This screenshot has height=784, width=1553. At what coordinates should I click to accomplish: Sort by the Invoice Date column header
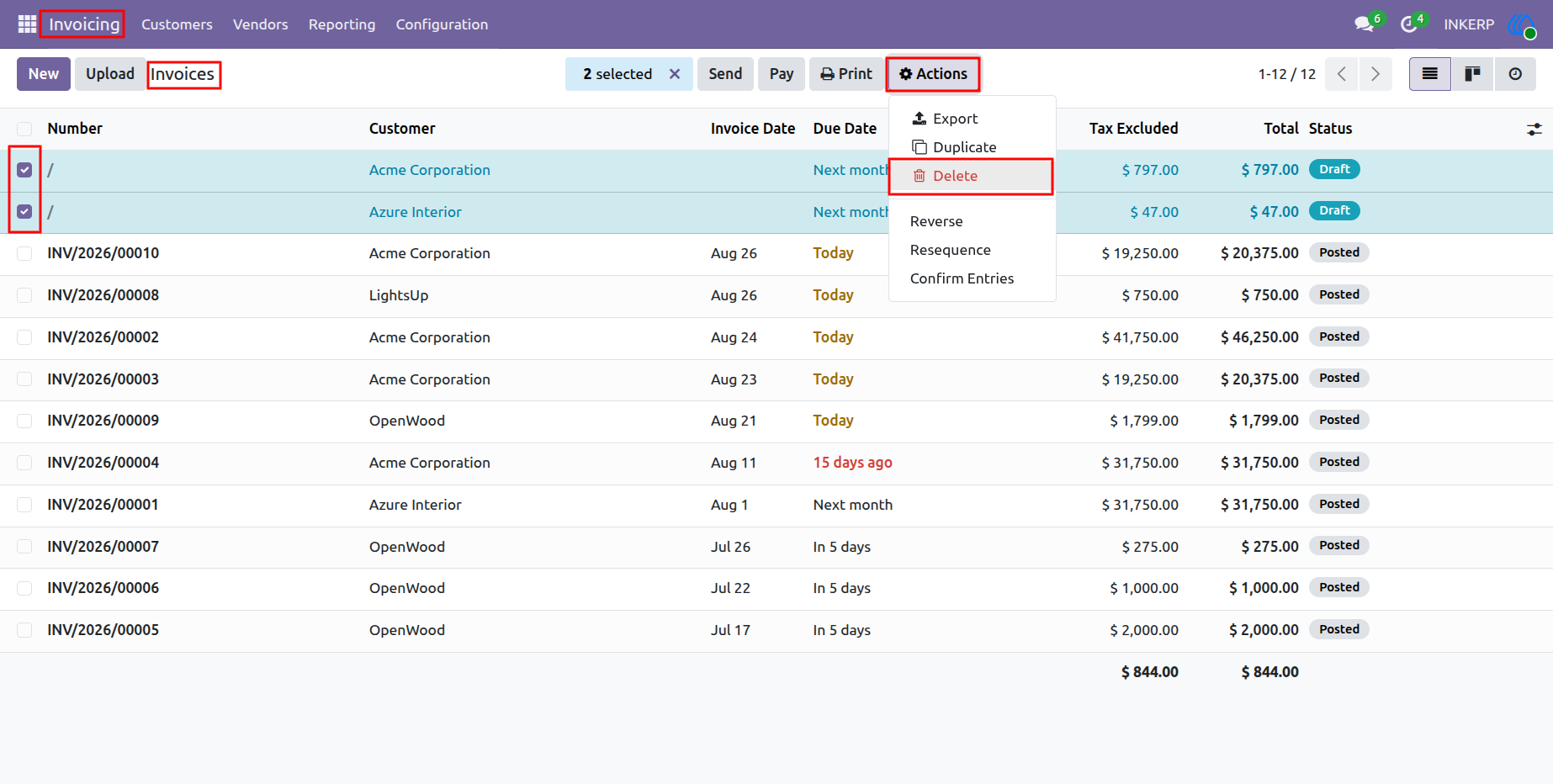click(753, 129)
